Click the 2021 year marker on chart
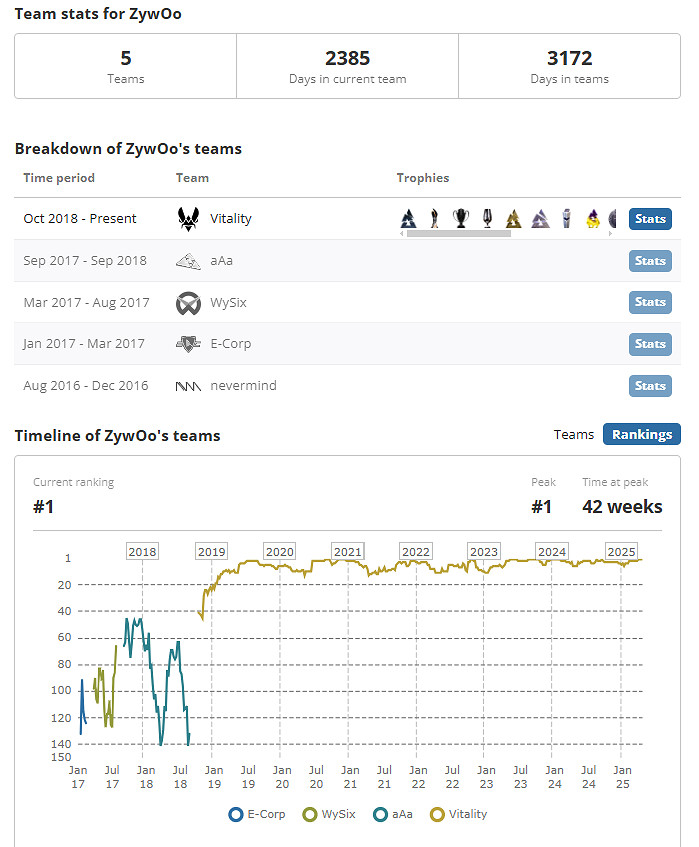The image size is (699, 847). pyautogui.click(x=348, y=551)
